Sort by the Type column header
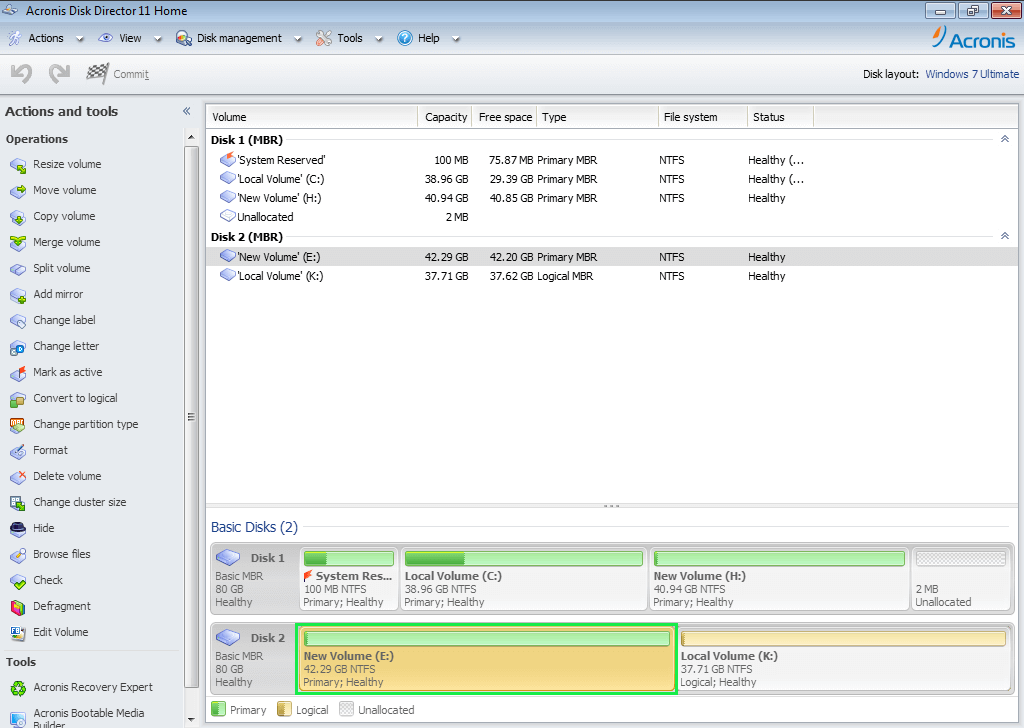 click(x=598, y=117)
